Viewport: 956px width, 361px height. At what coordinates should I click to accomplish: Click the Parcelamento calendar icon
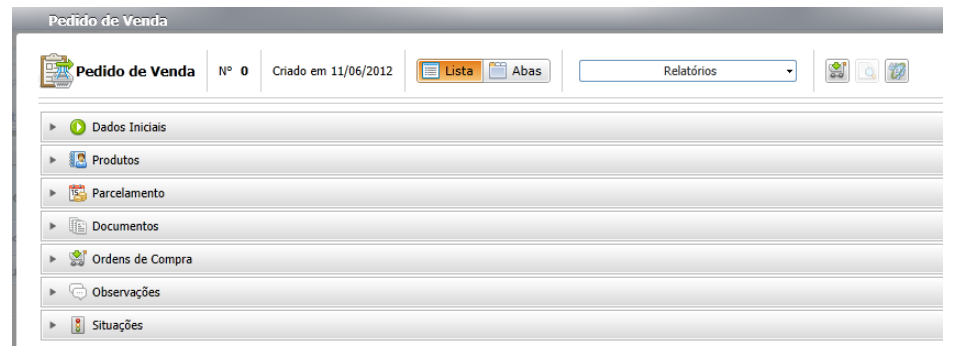[x=77, y=193]
